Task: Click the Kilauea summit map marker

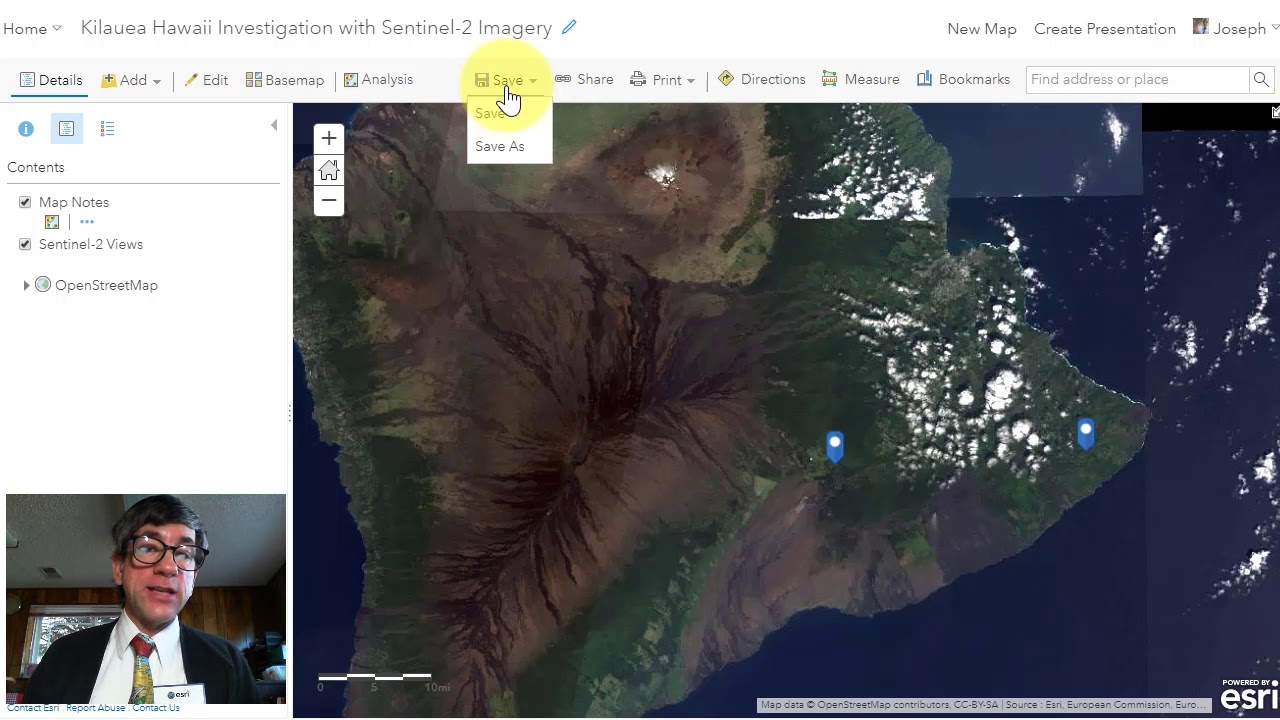Action: pos(835,446)
